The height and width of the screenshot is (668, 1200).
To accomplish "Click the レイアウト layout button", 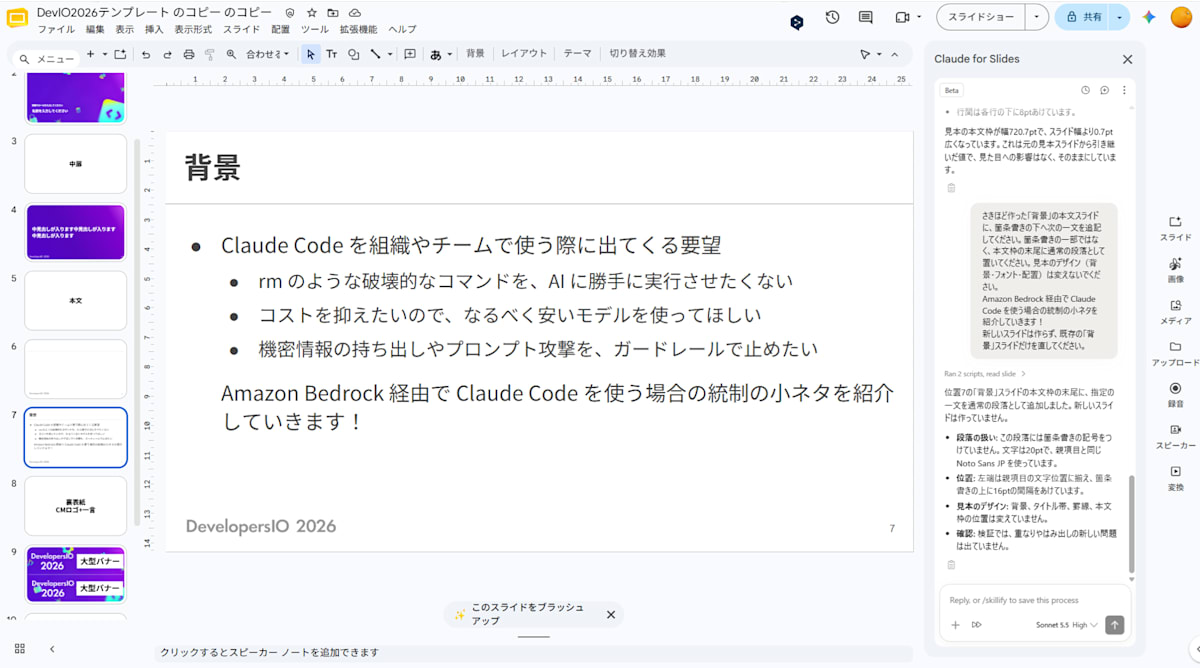I will coord(524,54).
